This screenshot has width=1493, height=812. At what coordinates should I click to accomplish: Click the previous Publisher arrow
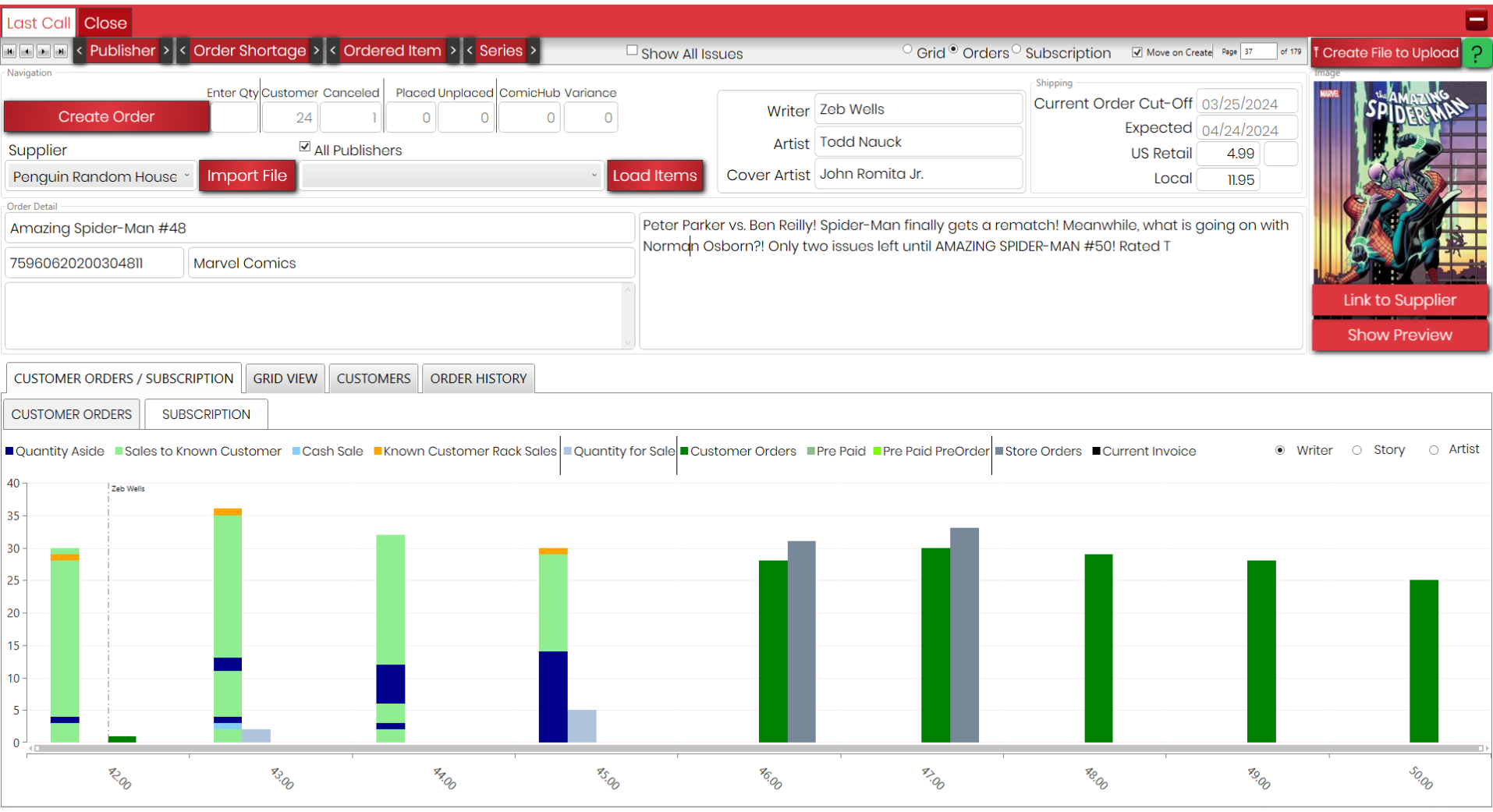(80, 51)
